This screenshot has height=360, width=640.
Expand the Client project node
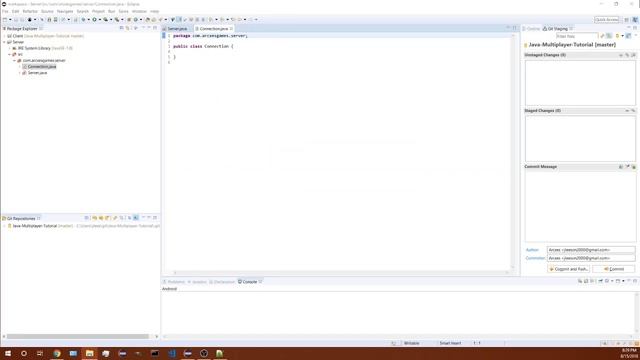coord(4,36)
